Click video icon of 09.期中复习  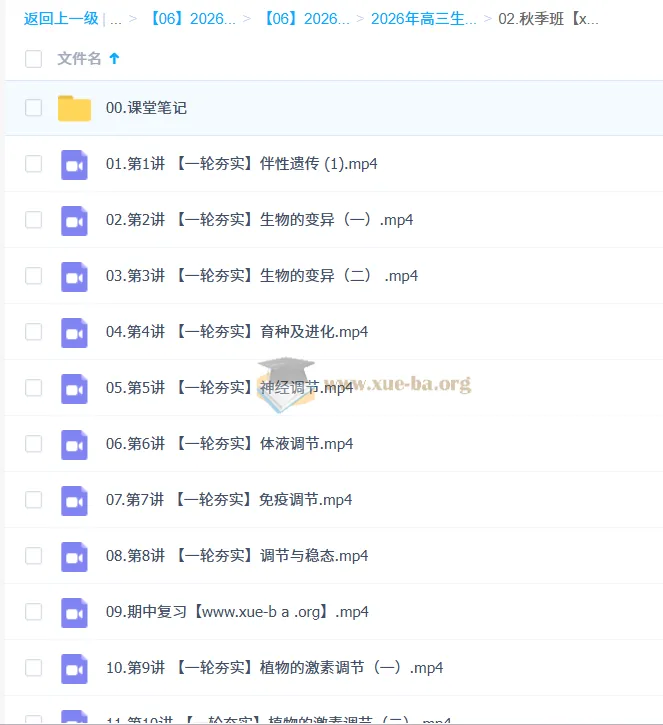[x=74, y=612]
